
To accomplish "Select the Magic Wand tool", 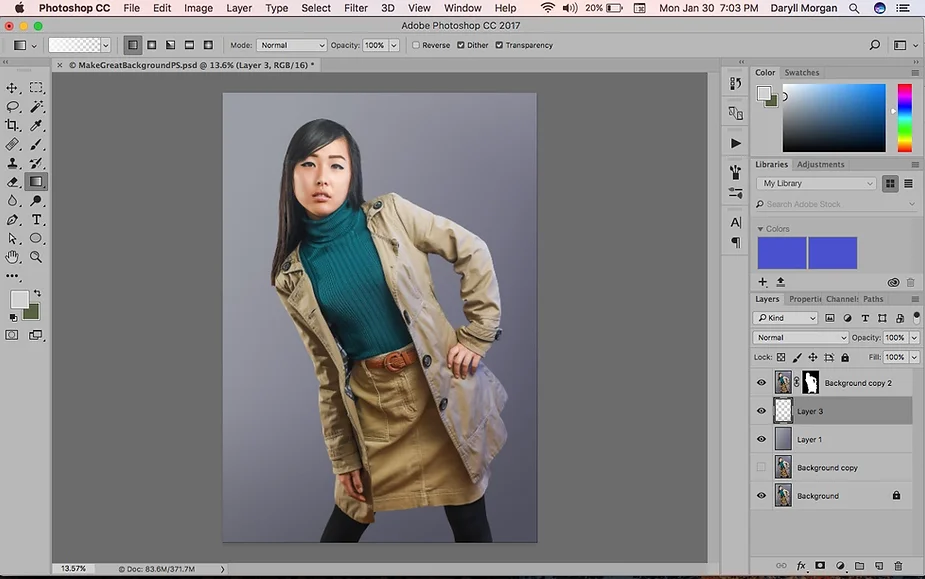I will (37, 106).
